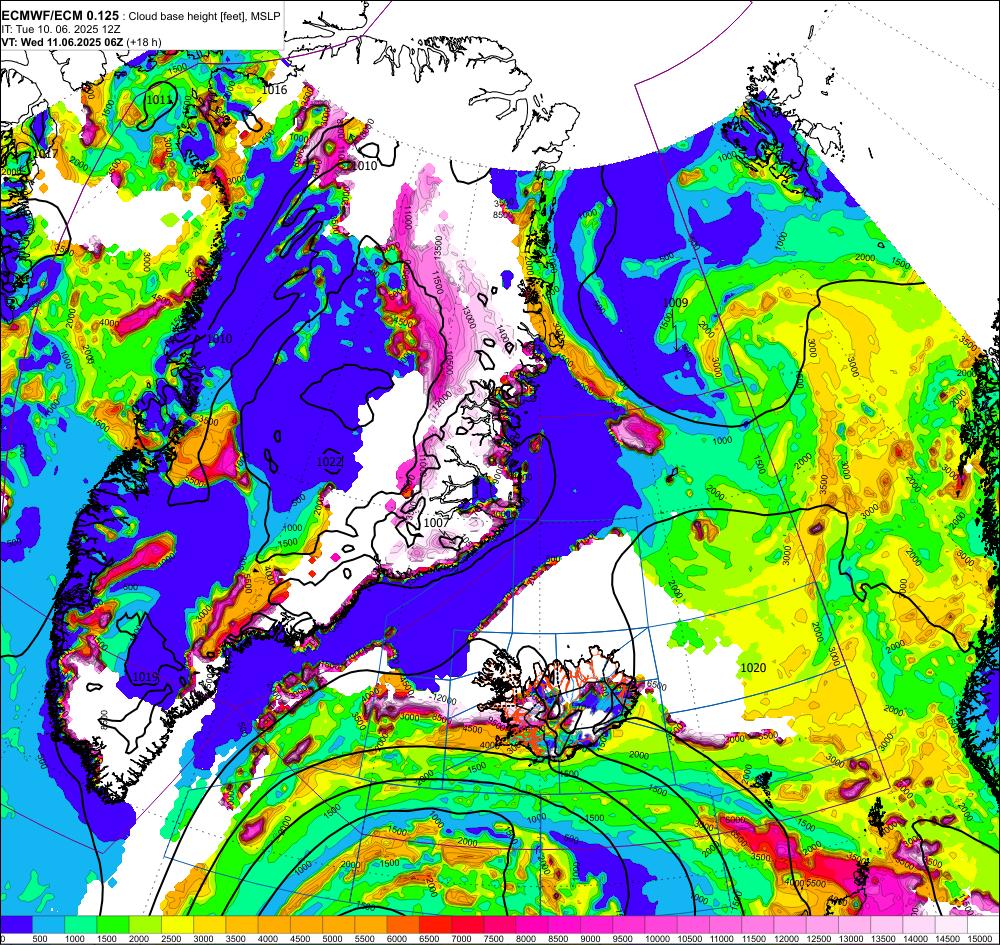Click the 1017 pressure label
1000x945 pixels.
click(46, 154)
